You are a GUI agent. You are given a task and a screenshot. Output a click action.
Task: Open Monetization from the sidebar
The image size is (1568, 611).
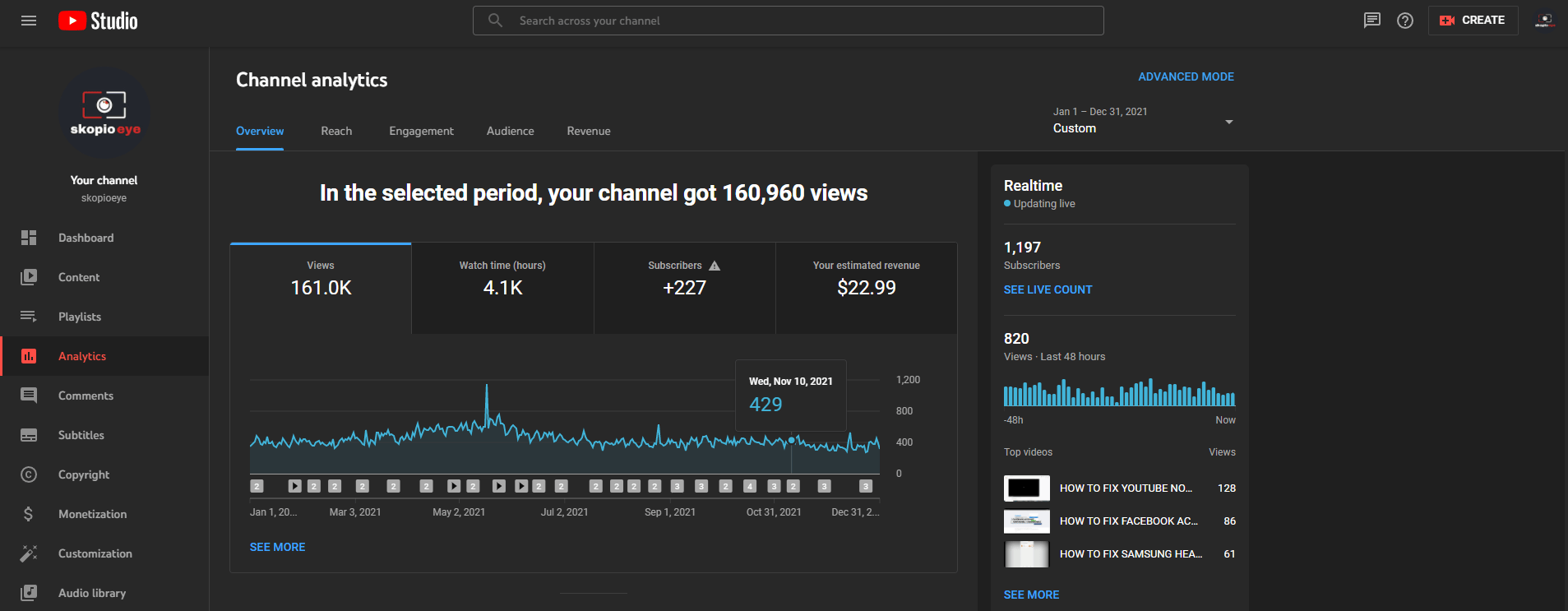pos(92,514)
